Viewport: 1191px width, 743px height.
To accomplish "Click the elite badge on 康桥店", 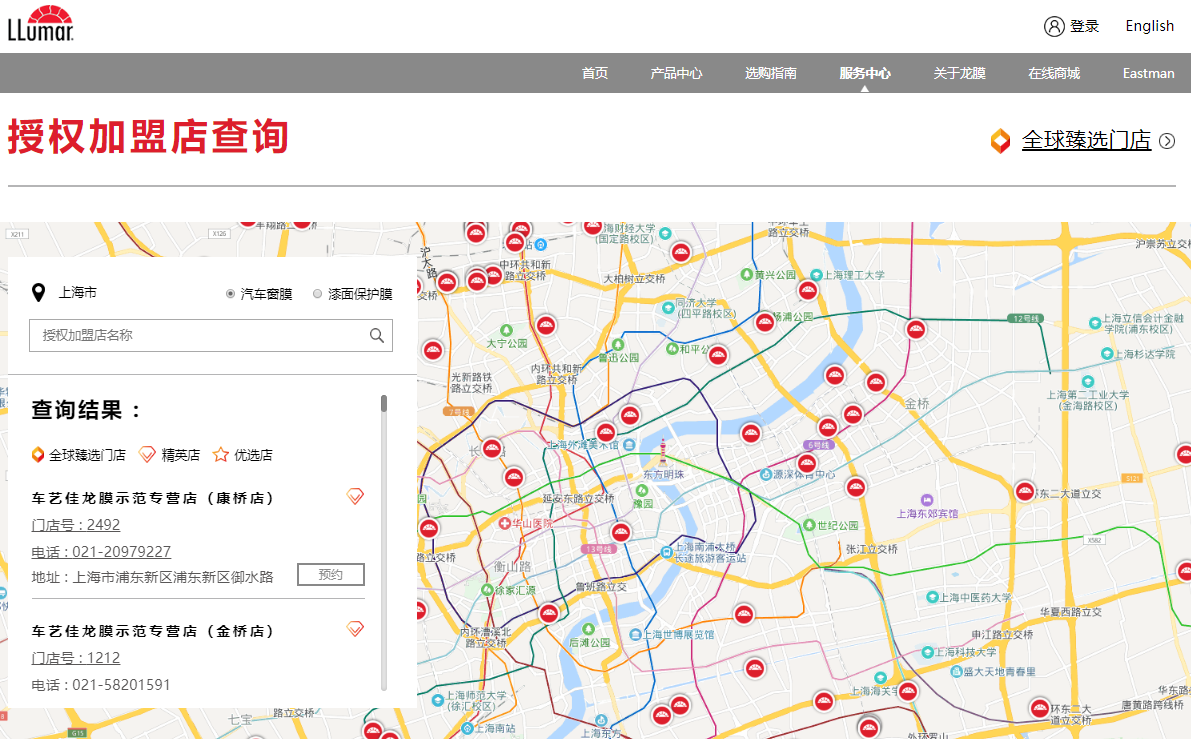I will pyautogui.click(x=355, y=497).
